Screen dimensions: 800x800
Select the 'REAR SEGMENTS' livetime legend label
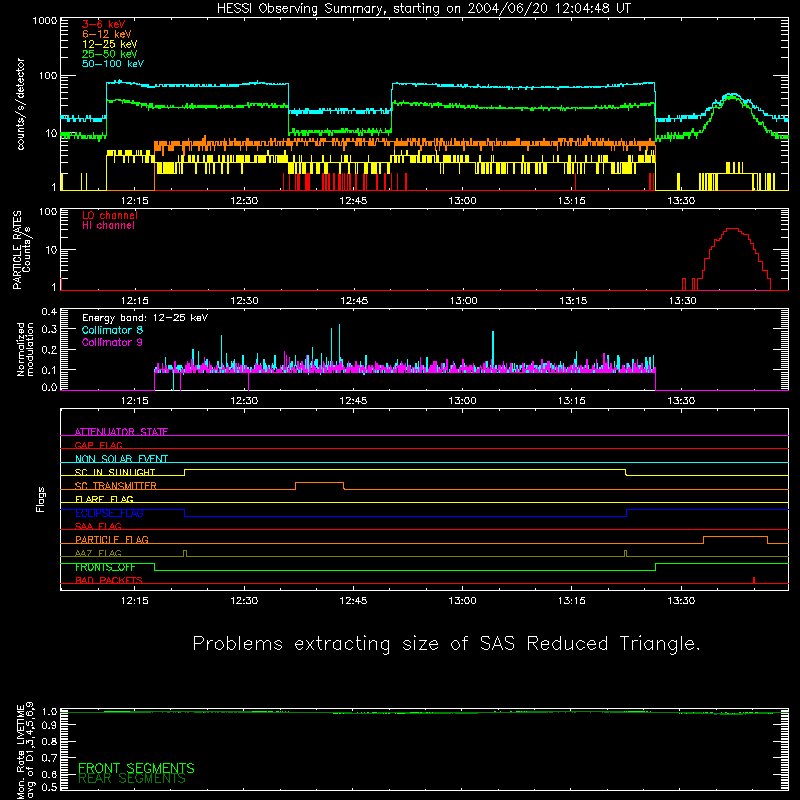point(132,779)
